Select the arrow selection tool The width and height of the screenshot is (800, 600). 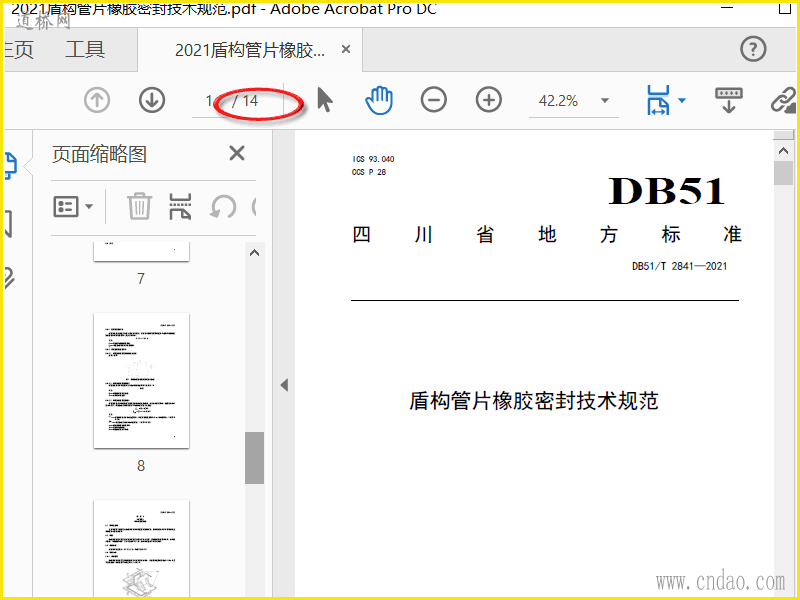tap(324, 100)
